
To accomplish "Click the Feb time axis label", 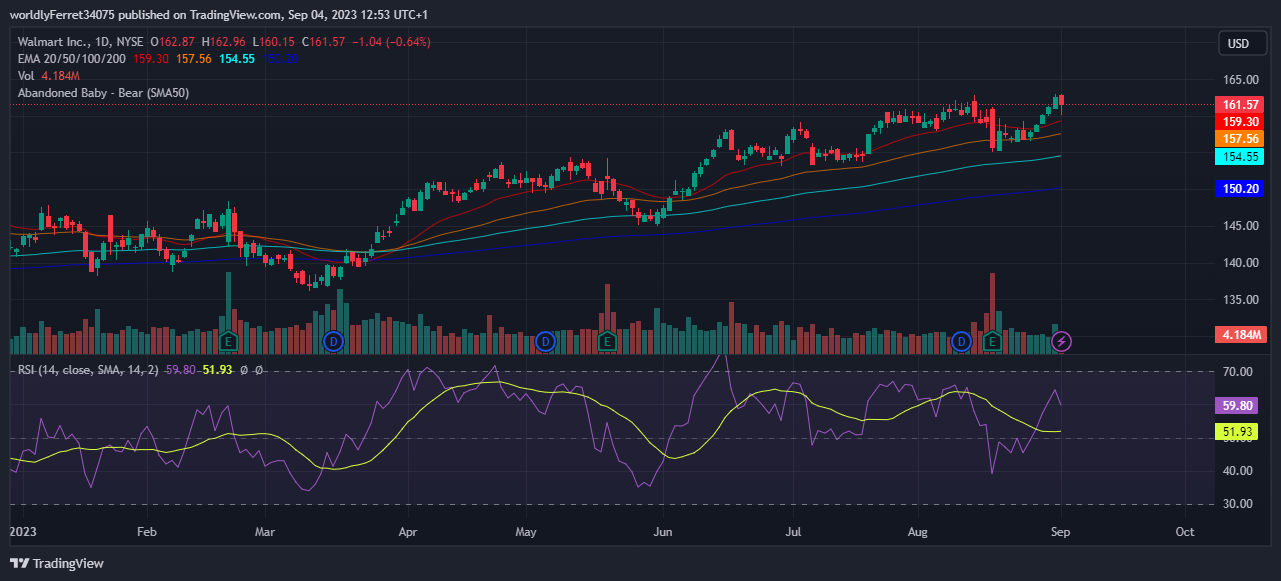I will [146, 532].
